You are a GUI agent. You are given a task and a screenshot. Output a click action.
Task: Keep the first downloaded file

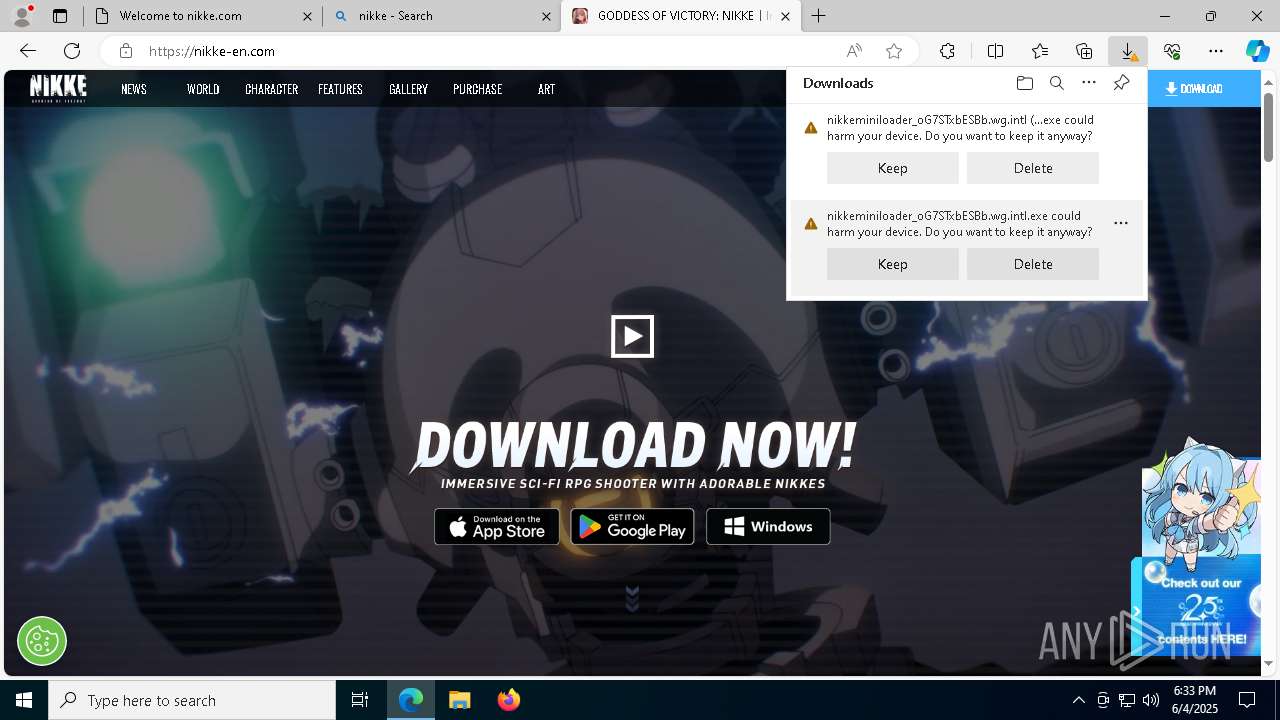892,168
